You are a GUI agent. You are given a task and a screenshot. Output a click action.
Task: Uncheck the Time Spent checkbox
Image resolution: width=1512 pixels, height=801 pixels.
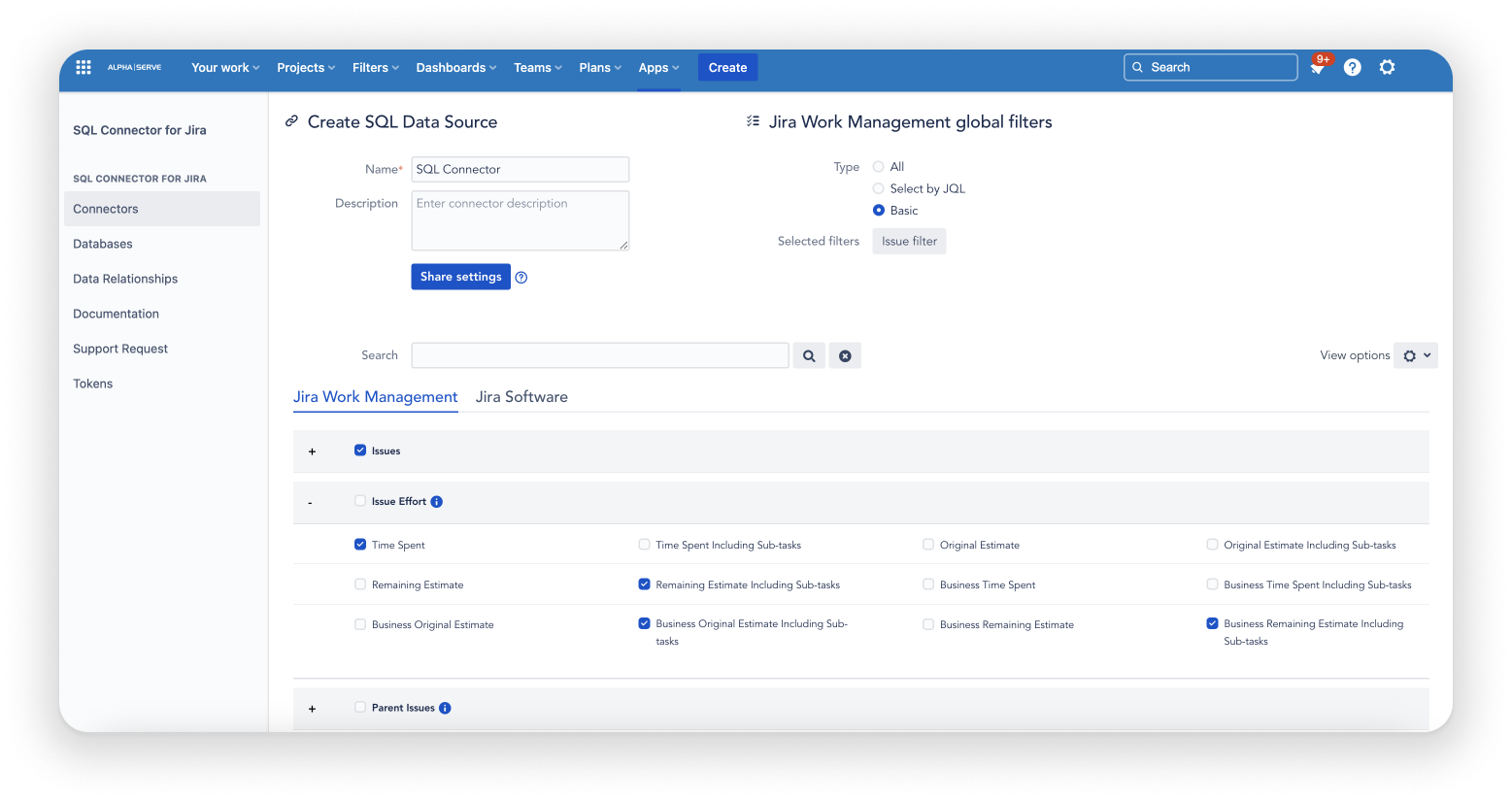(360, 545)
